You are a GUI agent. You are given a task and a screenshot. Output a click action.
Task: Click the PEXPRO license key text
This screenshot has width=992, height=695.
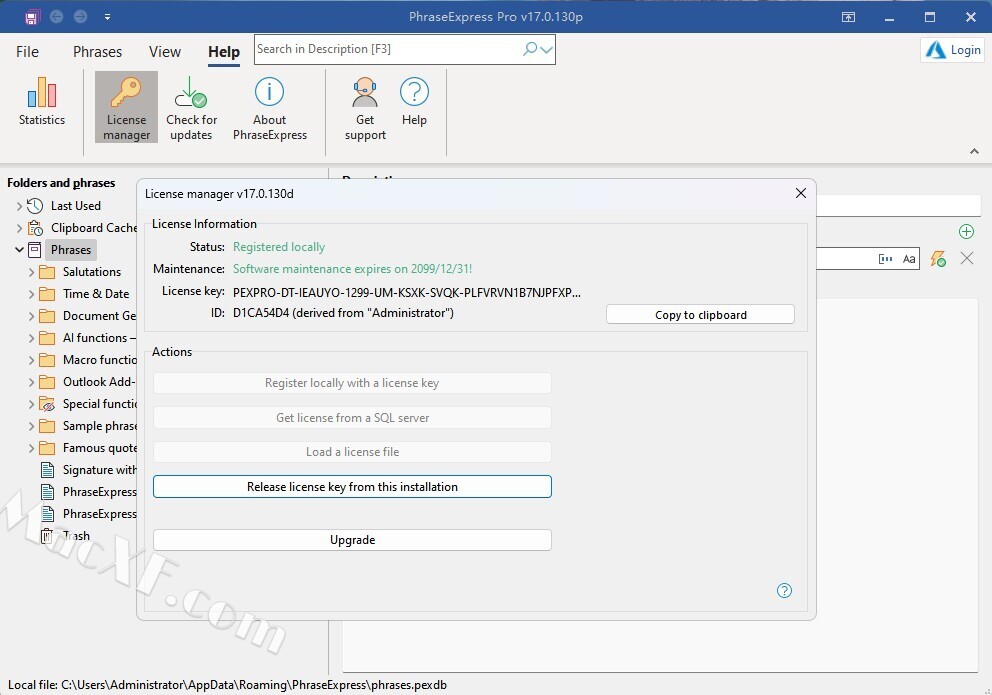(407, 292)
